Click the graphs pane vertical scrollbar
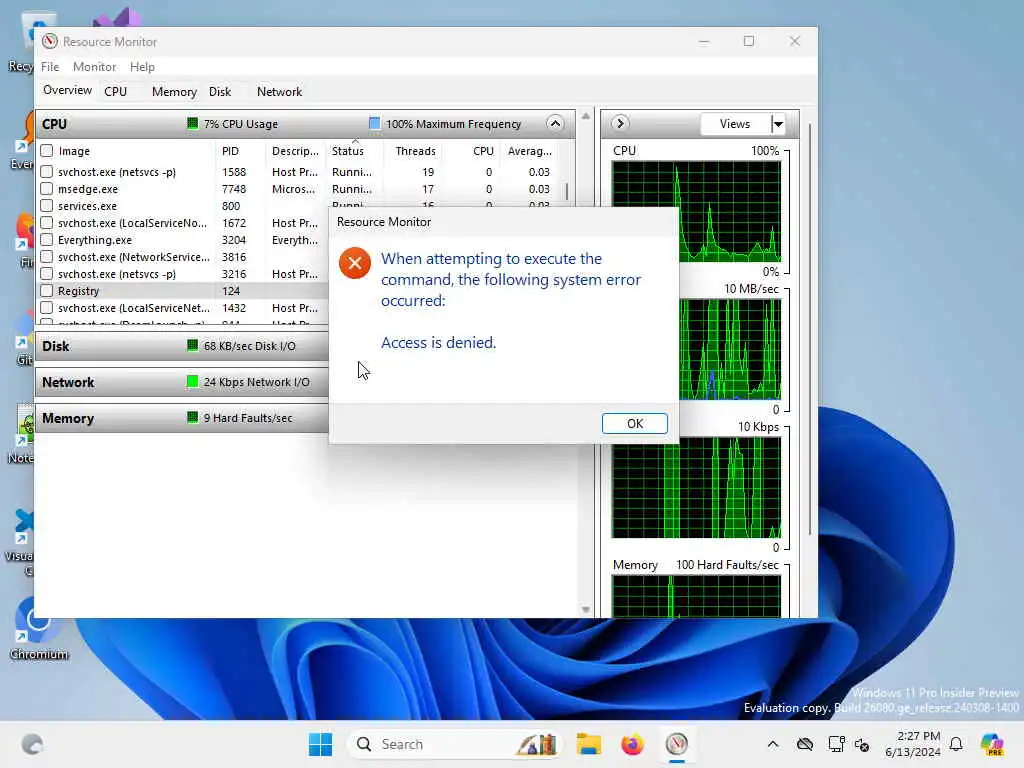 [810, 330]
